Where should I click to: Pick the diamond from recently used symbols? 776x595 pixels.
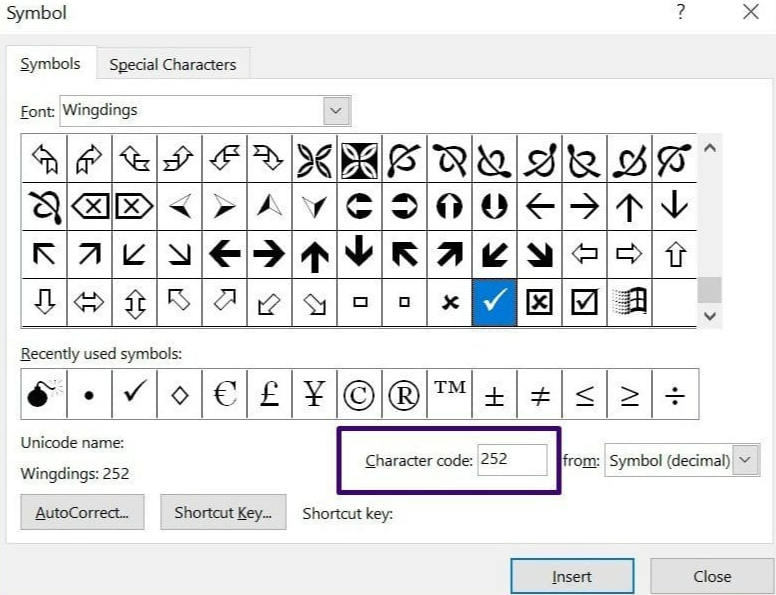(x=179, y=394)
